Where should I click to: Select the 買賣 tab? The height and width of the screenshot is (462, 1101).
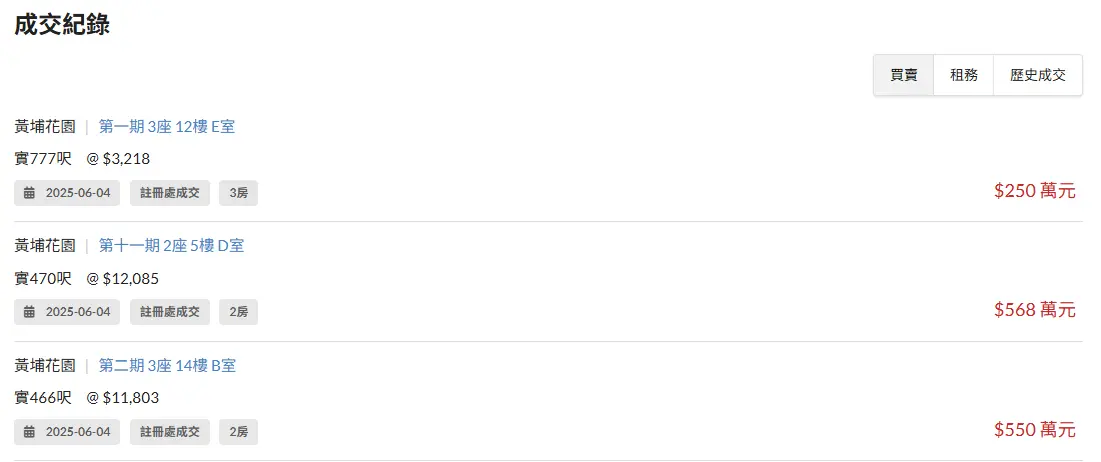click(x=904, y=75)
